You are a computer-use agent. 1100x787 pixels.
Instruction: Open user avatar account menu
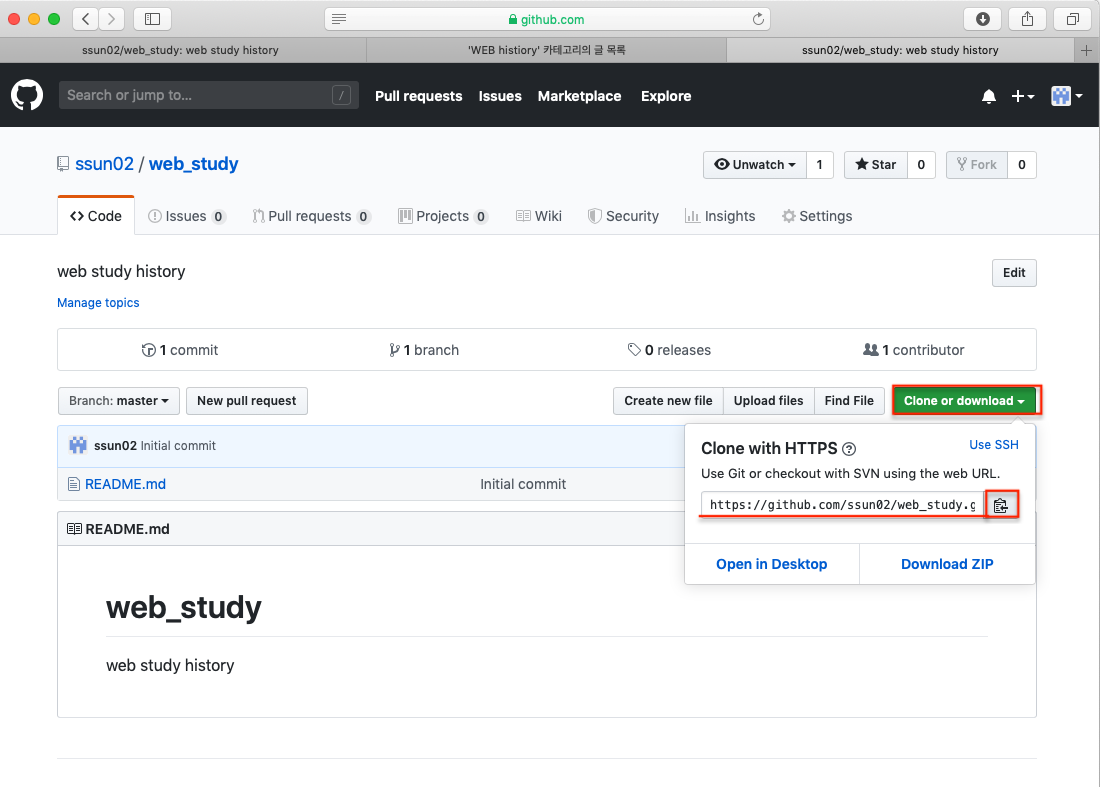tap(1066, 96)
